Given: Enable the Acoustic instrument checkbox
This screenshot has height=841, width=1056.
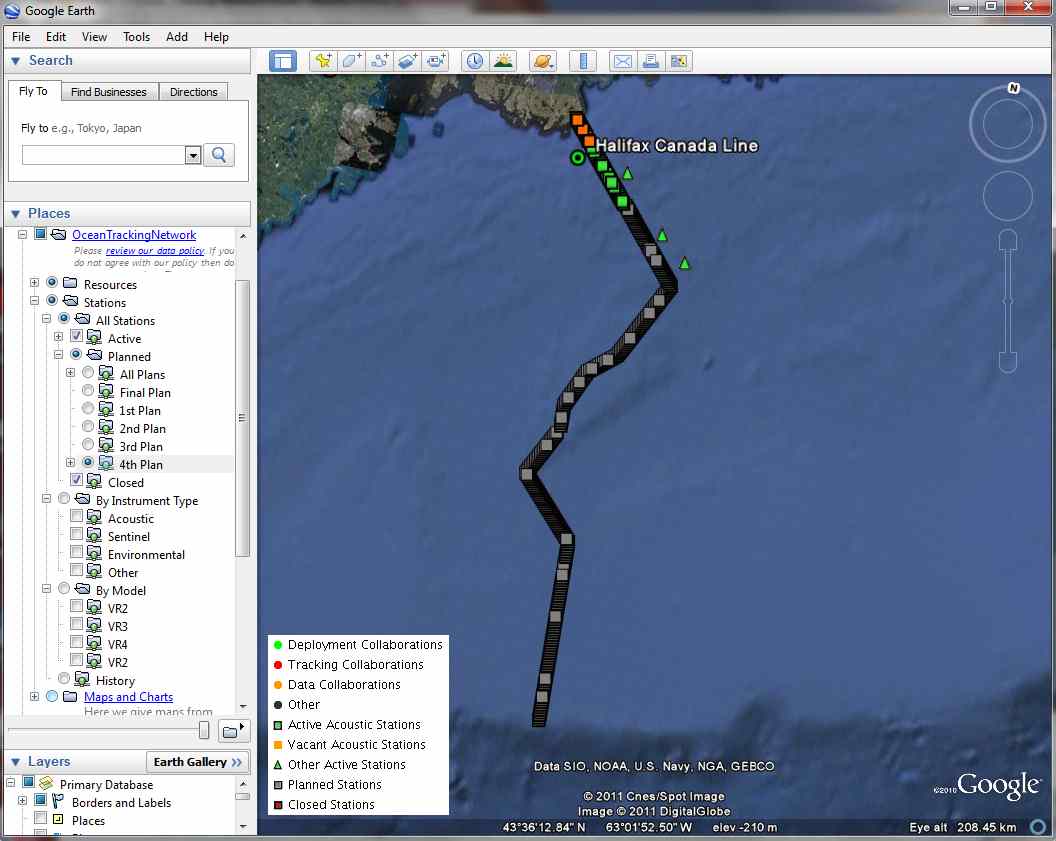Looking at the screenshot, I should tap(77, 516).
